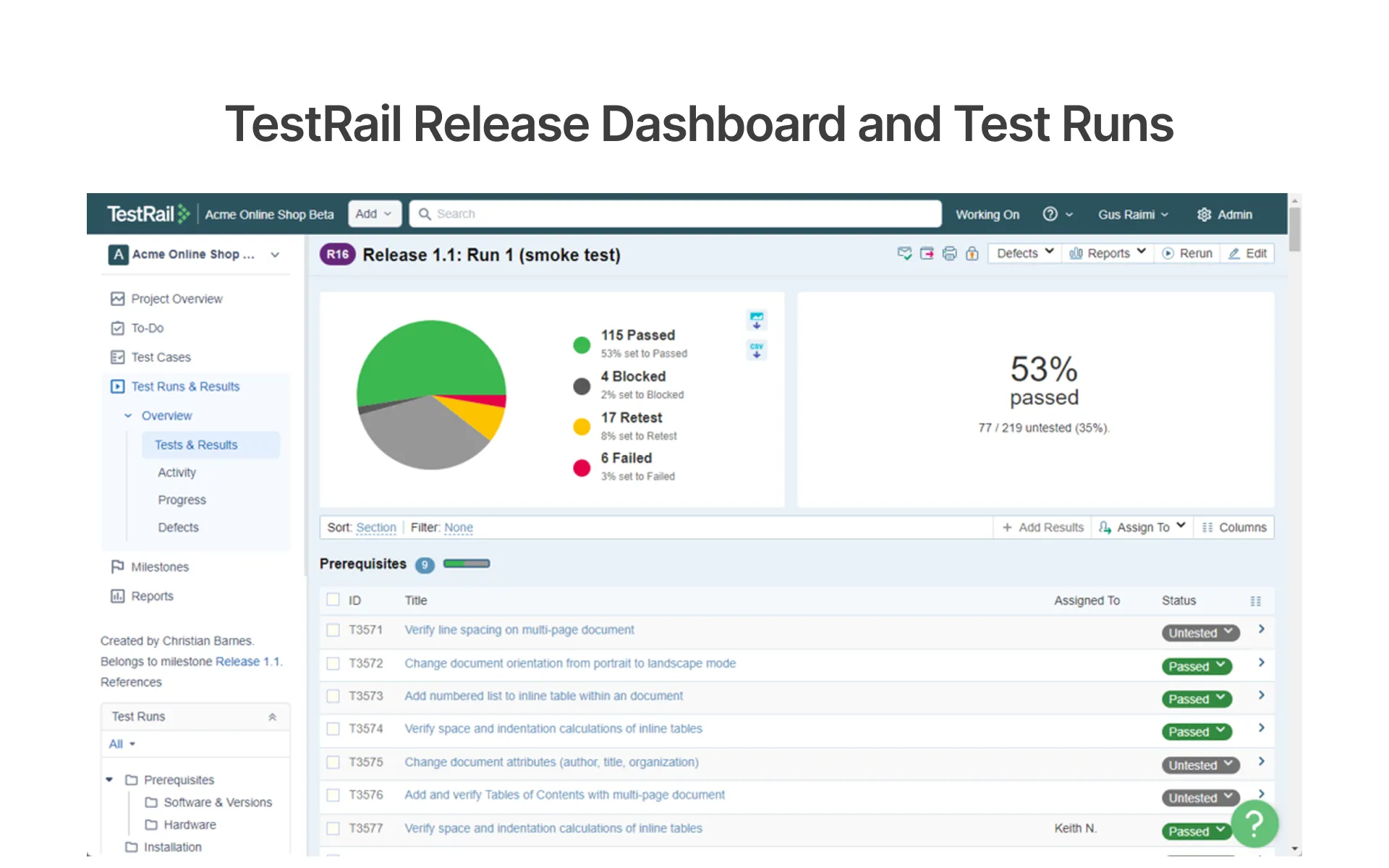1389x868 pixels.
Task: Click Add Results button
Action: click(x=1042, y=527)
